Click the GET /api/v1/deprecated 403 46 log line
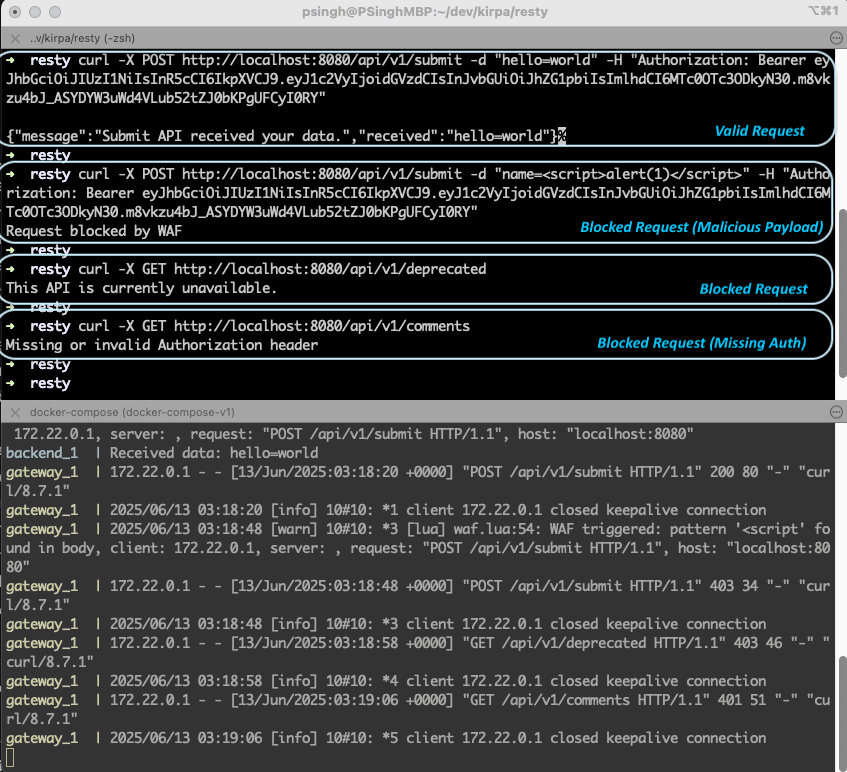The width and height of the screenshot is (847, 772). [x=418, y=652]
